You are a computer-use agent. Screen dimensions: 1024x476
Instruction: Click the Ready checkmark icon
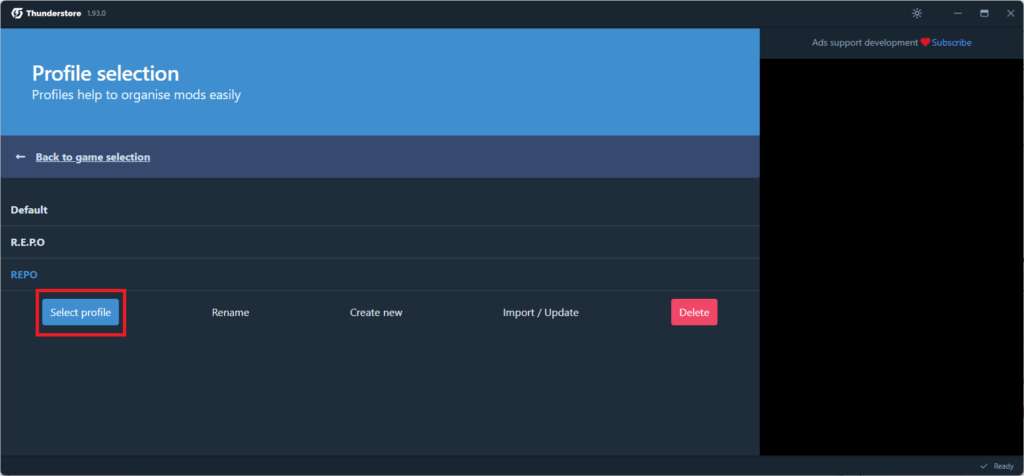[x=984, y=466]
